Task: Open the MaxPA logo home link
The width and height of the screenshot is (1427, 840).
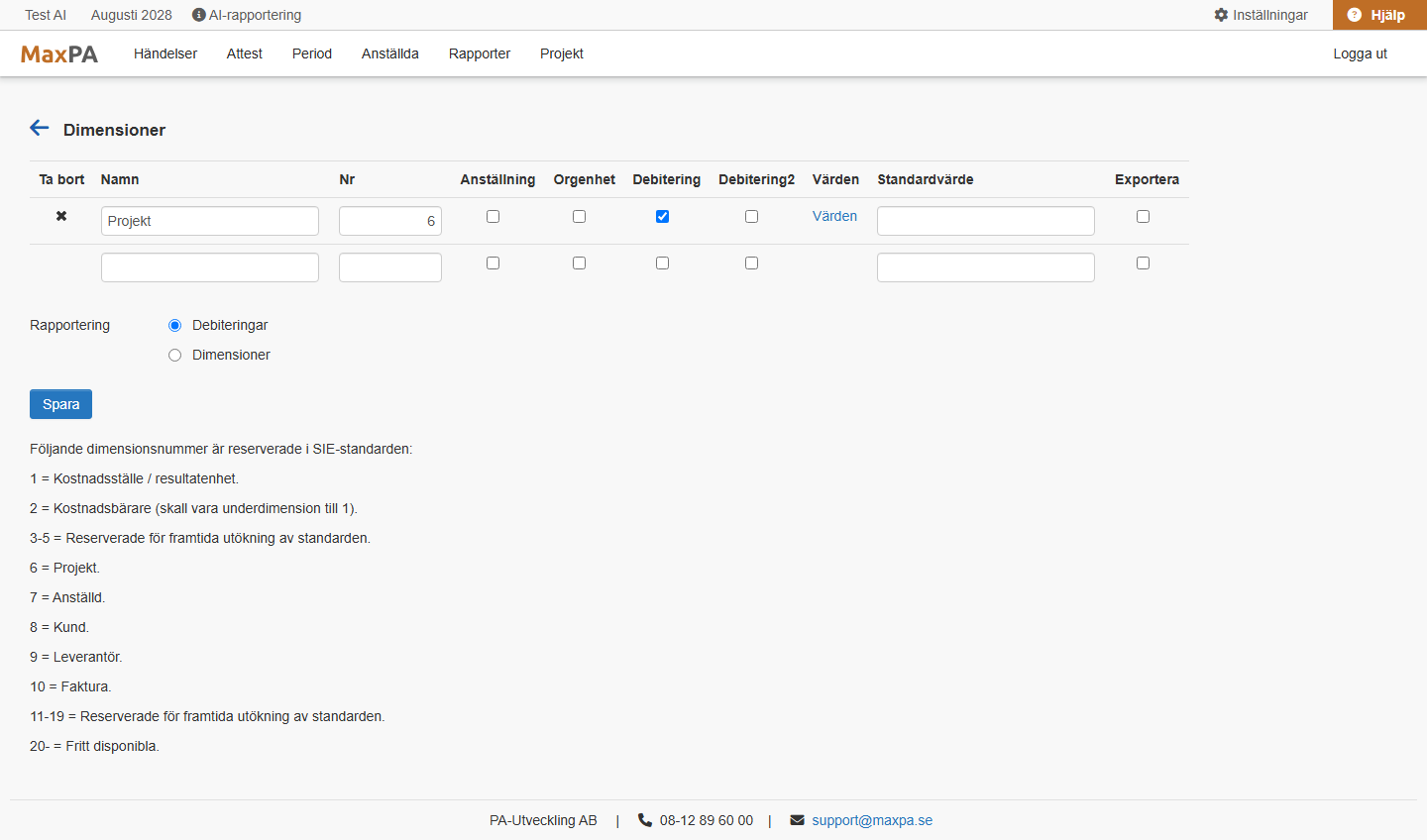Action: 59,53
